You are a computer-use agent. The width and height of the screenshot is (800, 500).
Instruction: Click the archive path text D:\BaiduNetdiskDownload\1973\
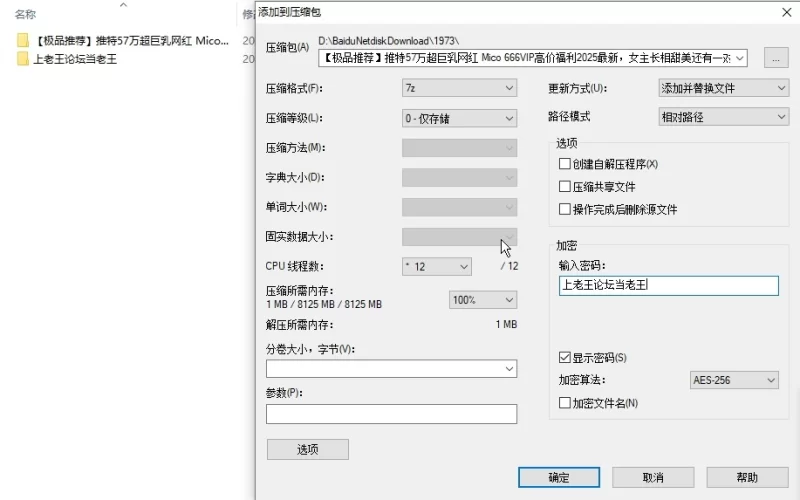click(388, 40)
